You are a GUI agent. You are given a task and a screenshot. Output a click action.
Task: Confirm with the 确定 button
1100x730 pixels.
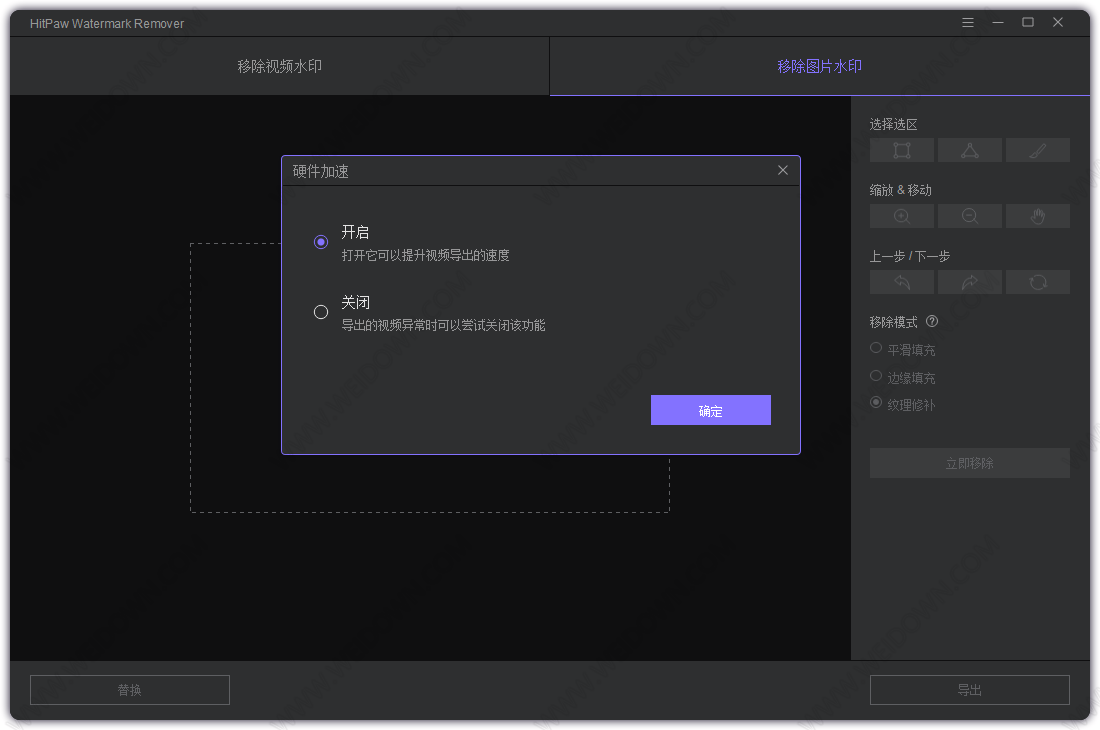710,410
